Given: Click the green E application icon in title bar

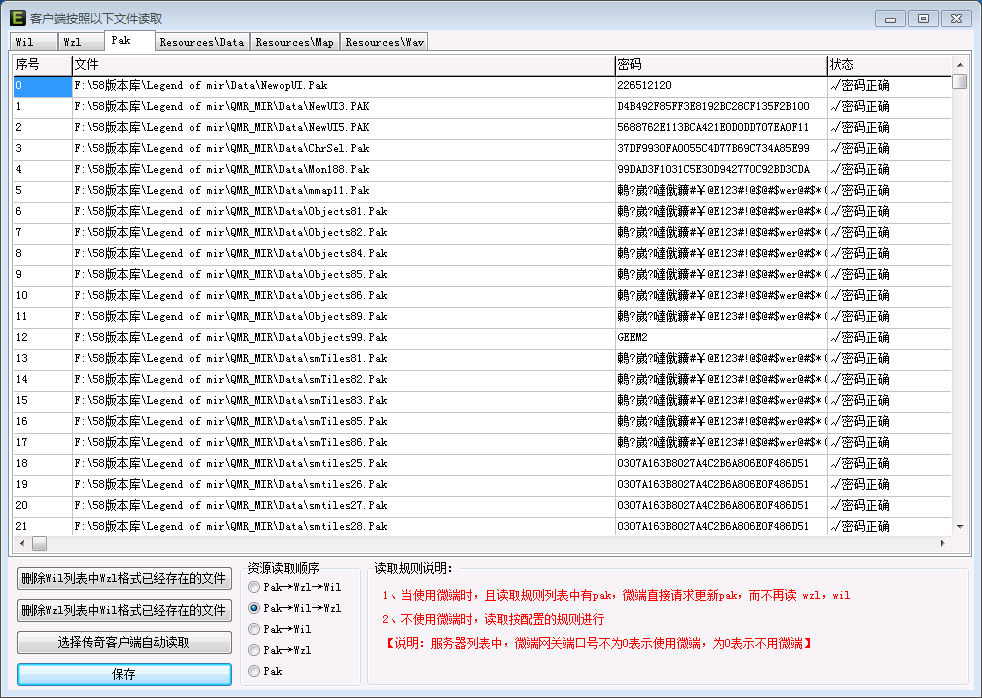Looking at the screenshot, I should point(17,18).
